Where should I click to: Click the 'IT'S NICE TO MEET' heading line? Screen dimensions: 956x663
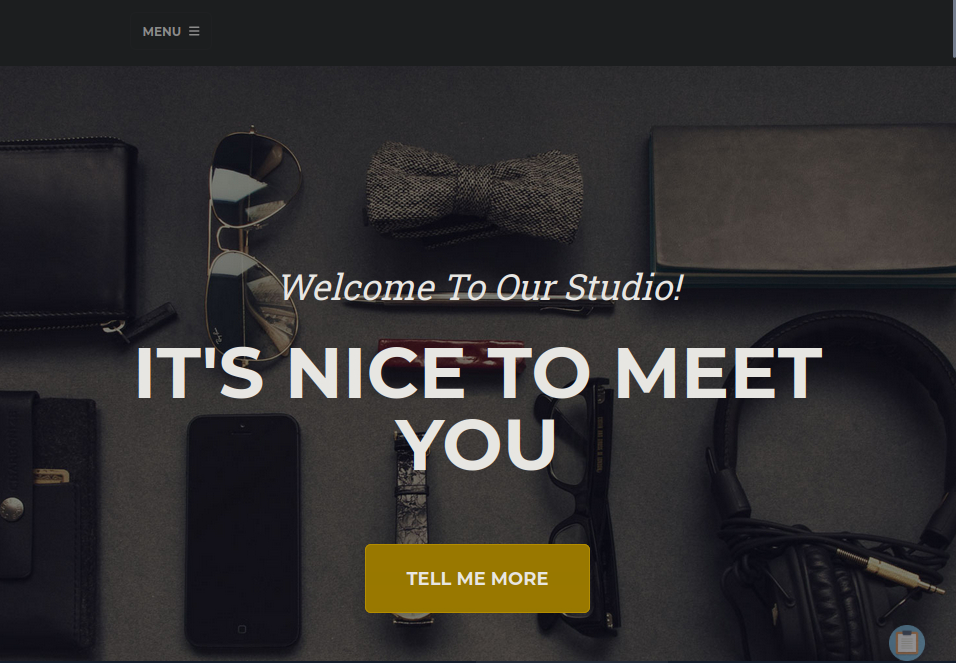[x=479, y=373]
